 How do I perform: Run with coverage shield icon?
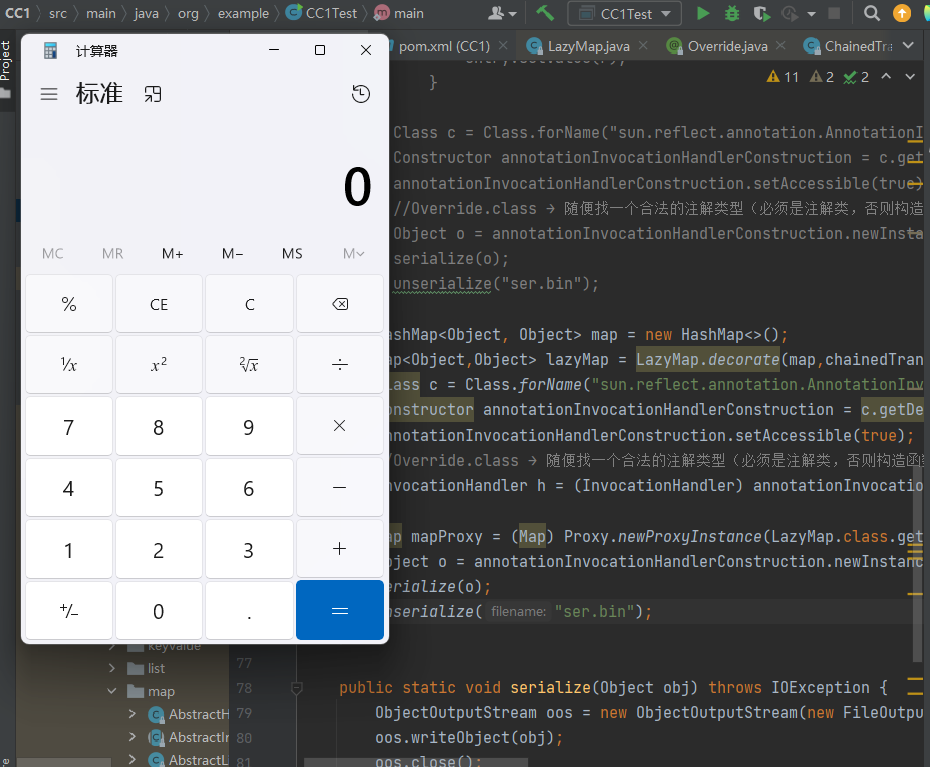(762, 13)
